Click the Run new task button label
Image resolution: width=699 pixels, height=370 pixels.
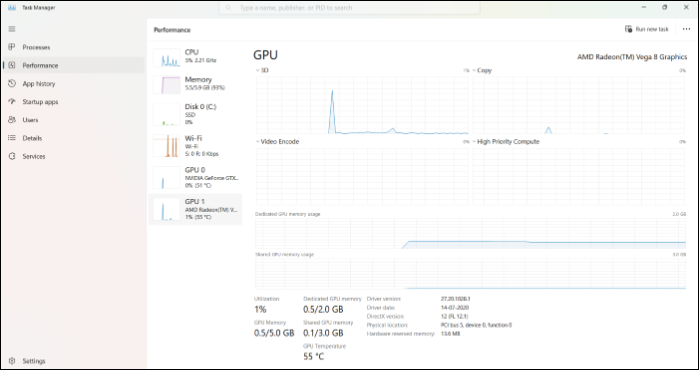pos(652,29)
